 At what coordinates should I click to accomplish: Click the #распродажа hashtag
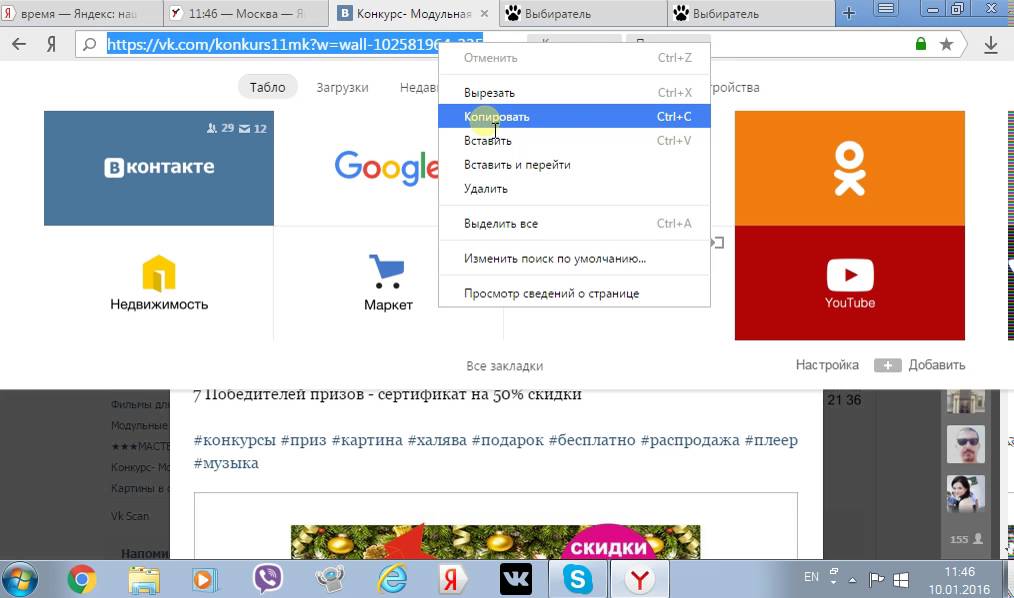point(689,440)
